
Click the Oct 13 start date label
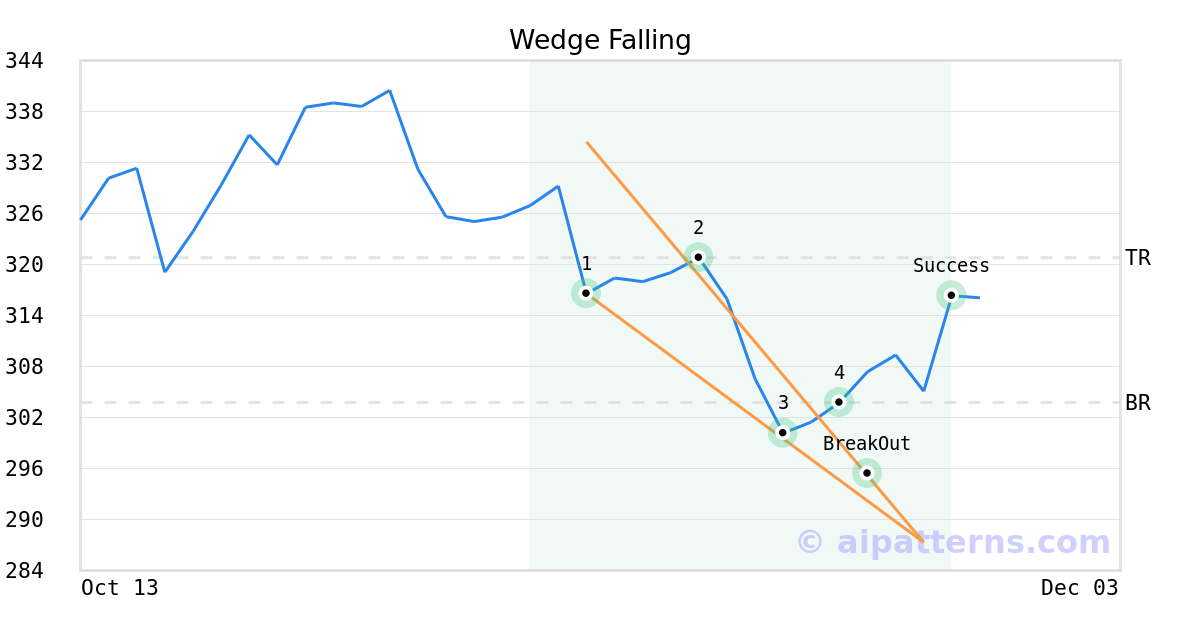(119, 588)
